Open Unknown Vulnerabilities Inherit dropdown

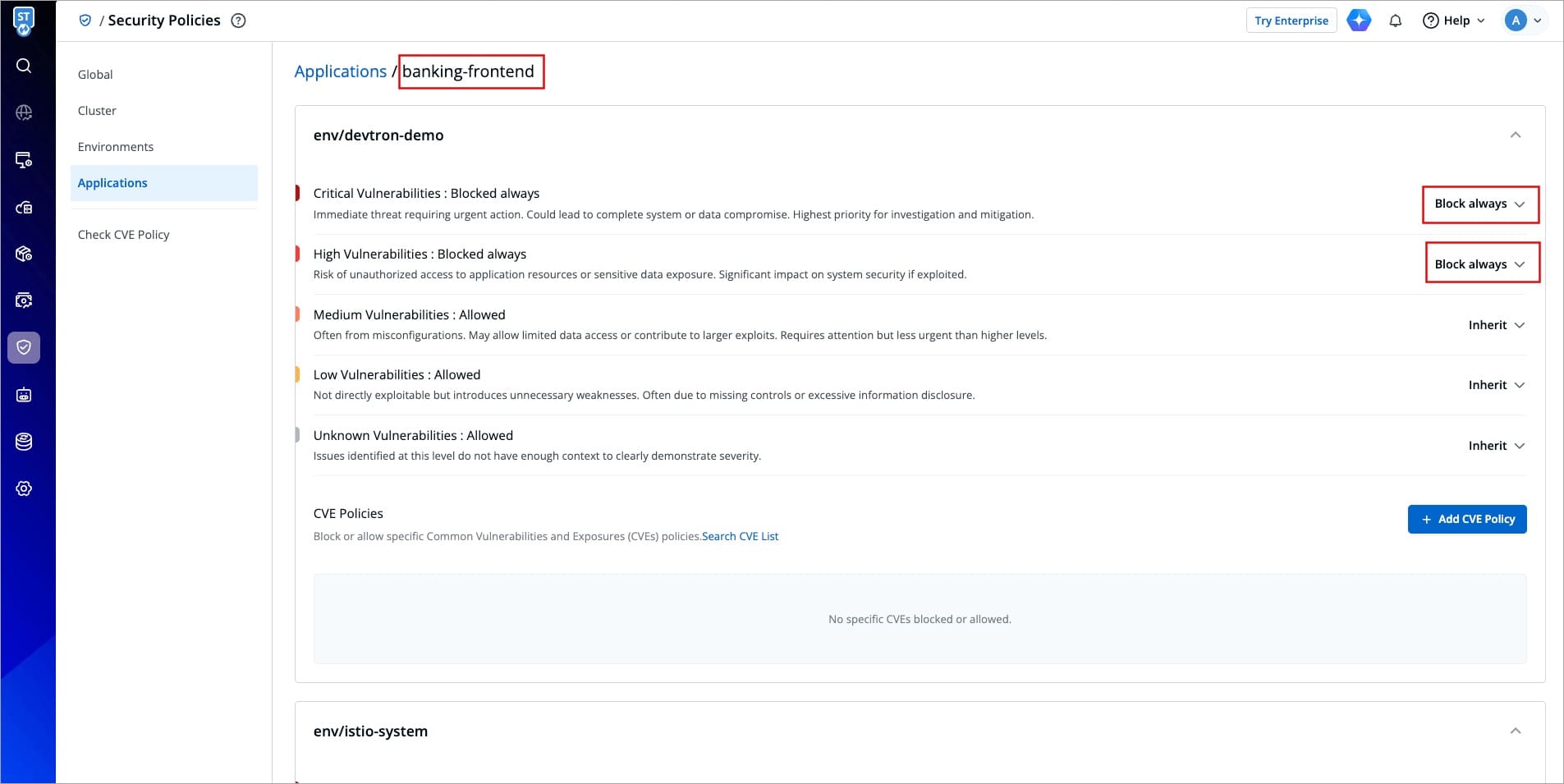(1496, 446)
